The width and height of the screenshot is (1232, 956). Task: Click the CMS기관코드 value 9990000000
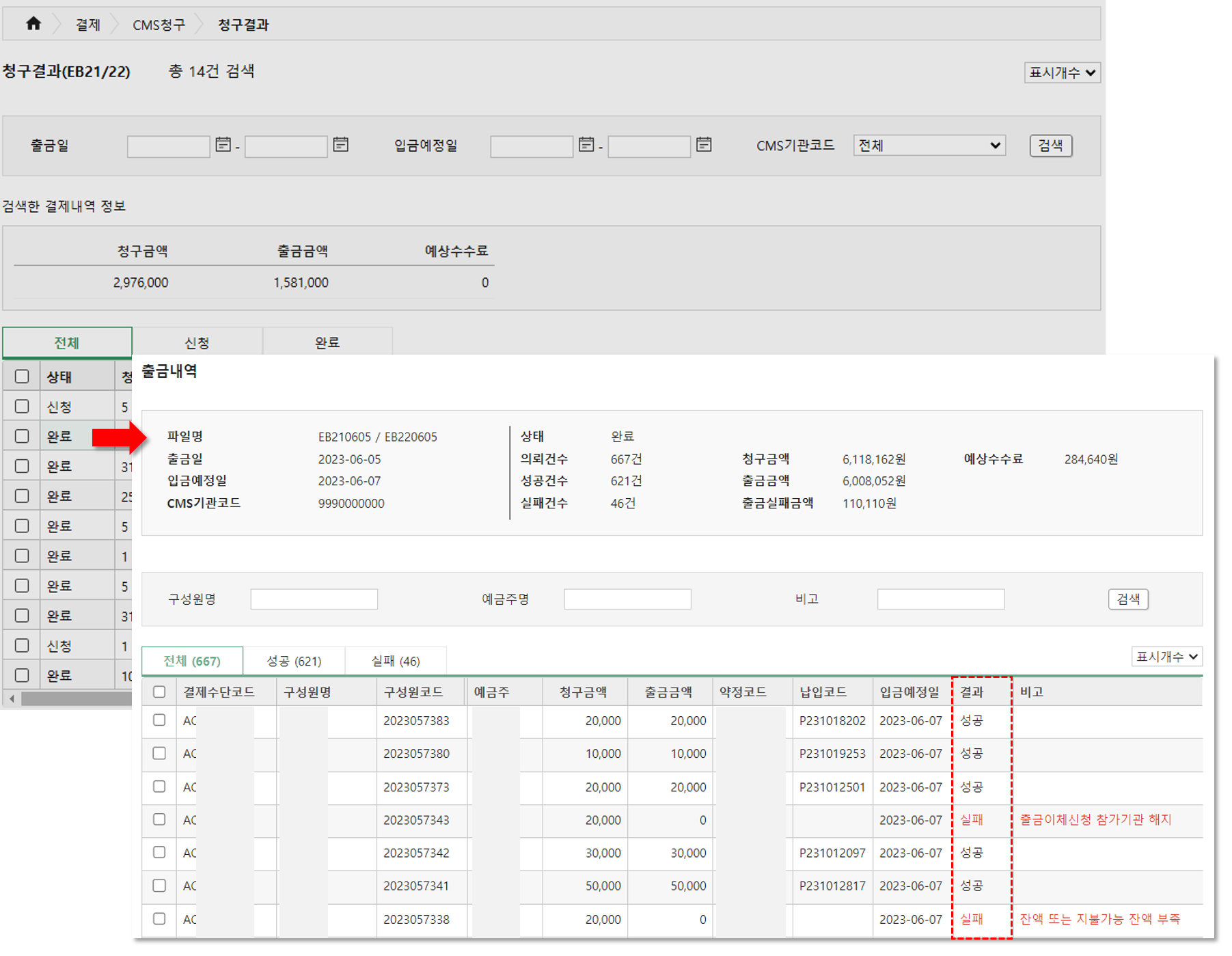351,503
